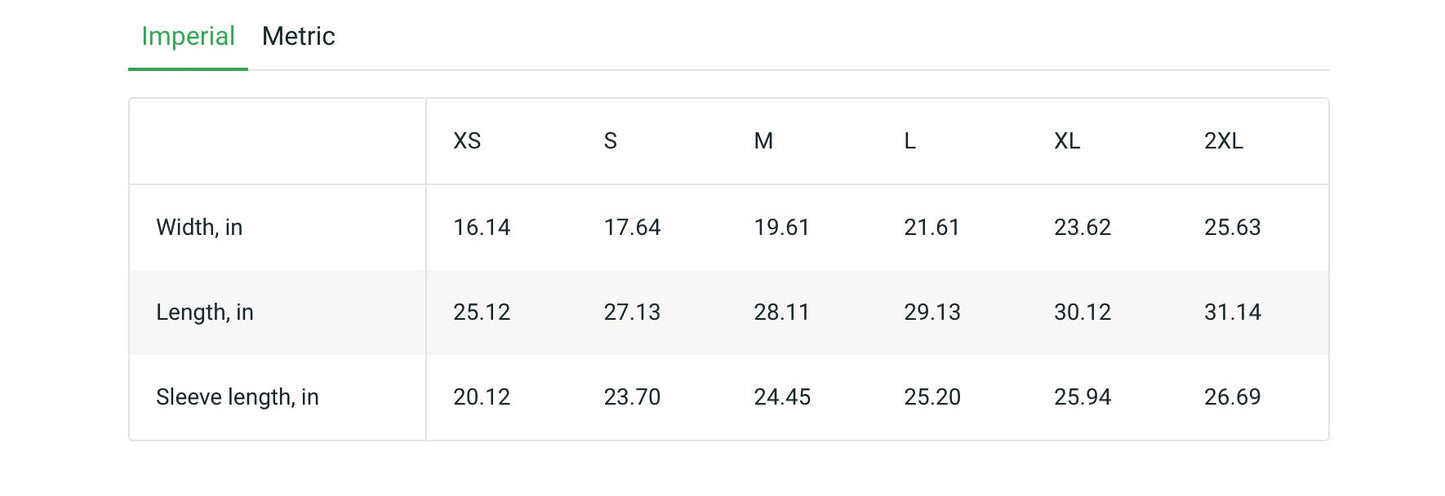Click the 27.13 length value for S
The image size is (1445, 496).
click(632, 313)
